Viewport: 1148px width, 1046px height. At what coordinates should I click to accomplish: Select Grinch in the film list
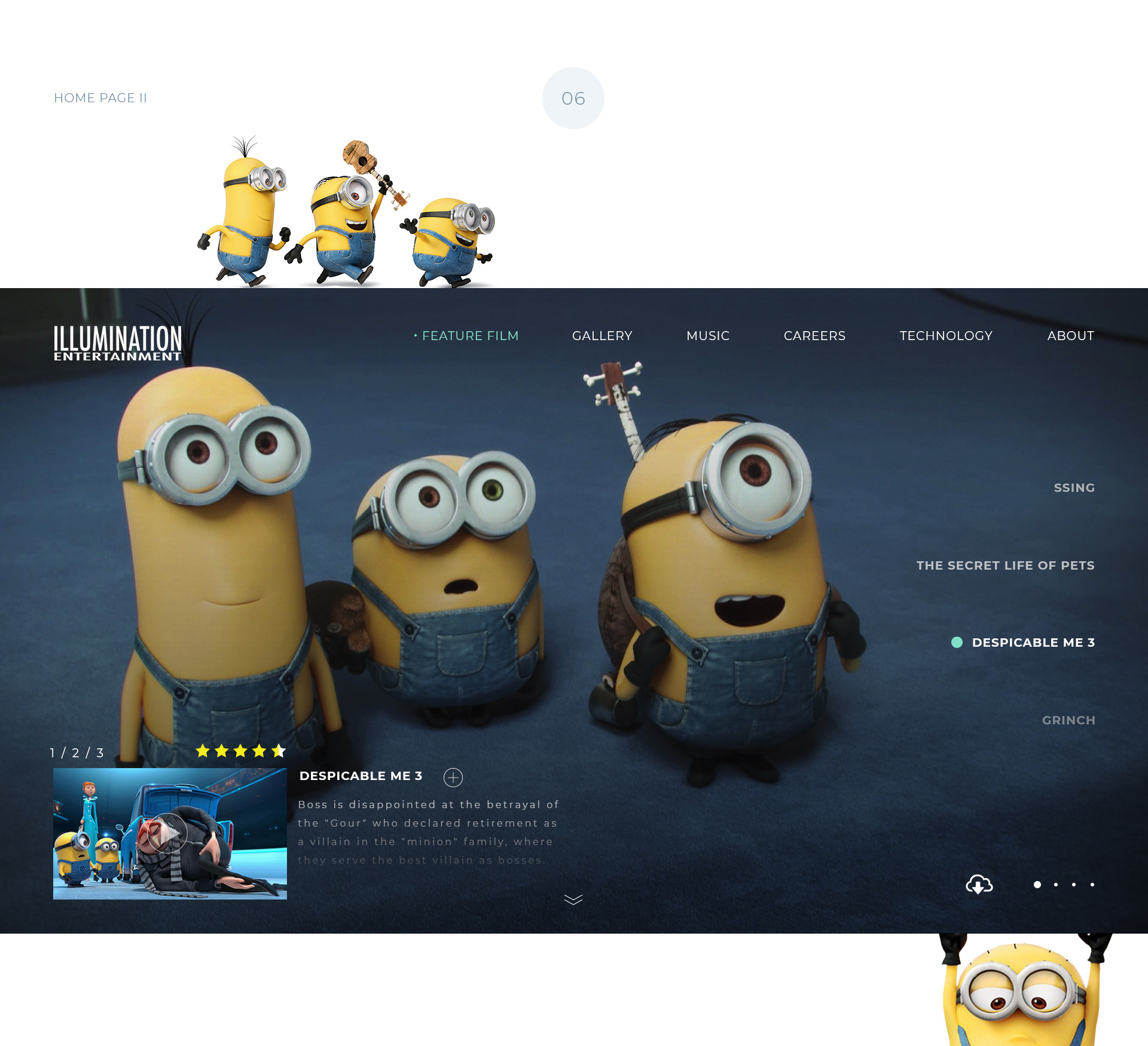(1068, 720)
